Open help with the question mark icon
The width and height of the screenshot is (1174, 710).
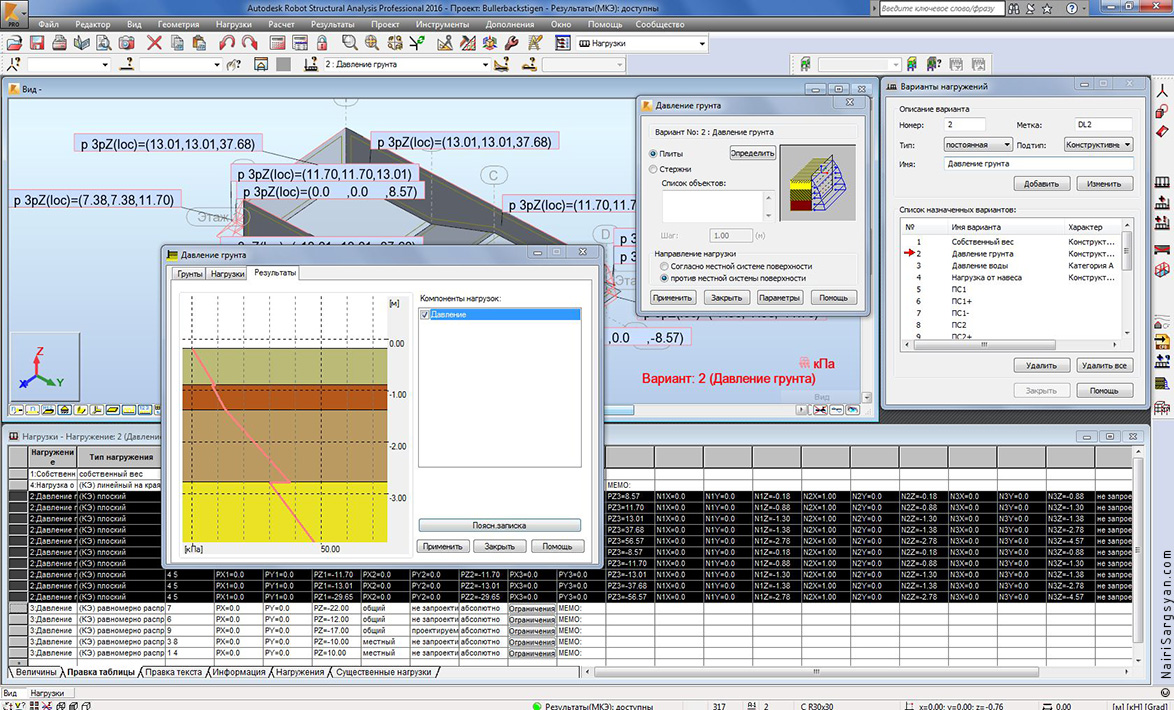click(x=1072, y=9)
